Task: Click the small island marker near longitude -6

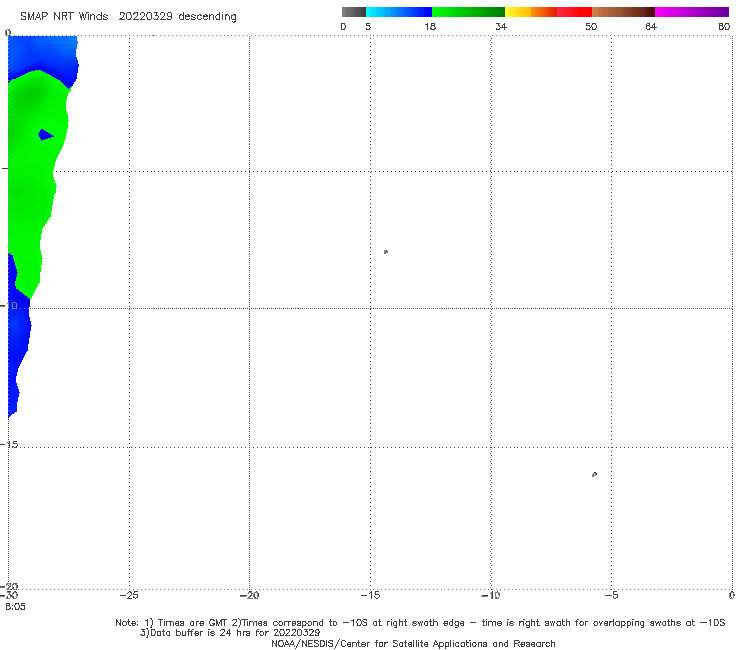Action: 594,474
